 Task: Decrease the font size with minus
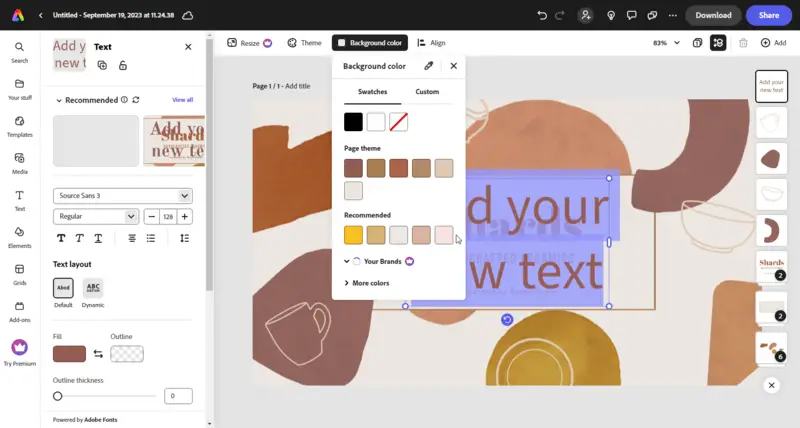[x=152, y=216]
